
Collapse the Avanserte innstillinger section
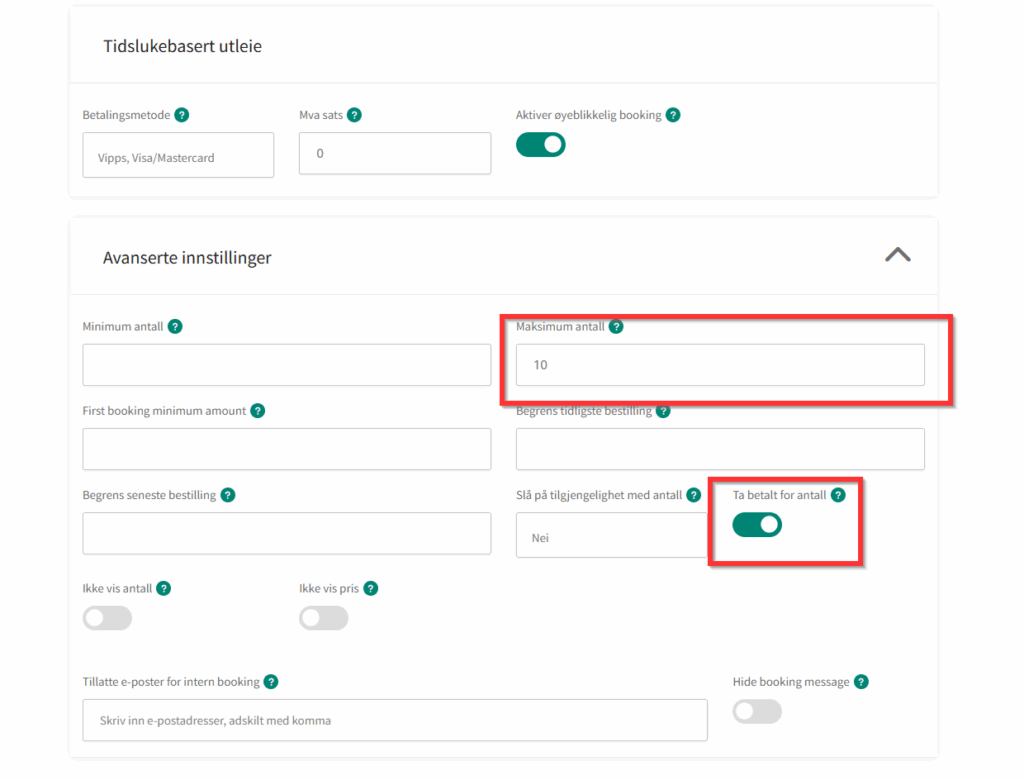[x=897, y=255]
